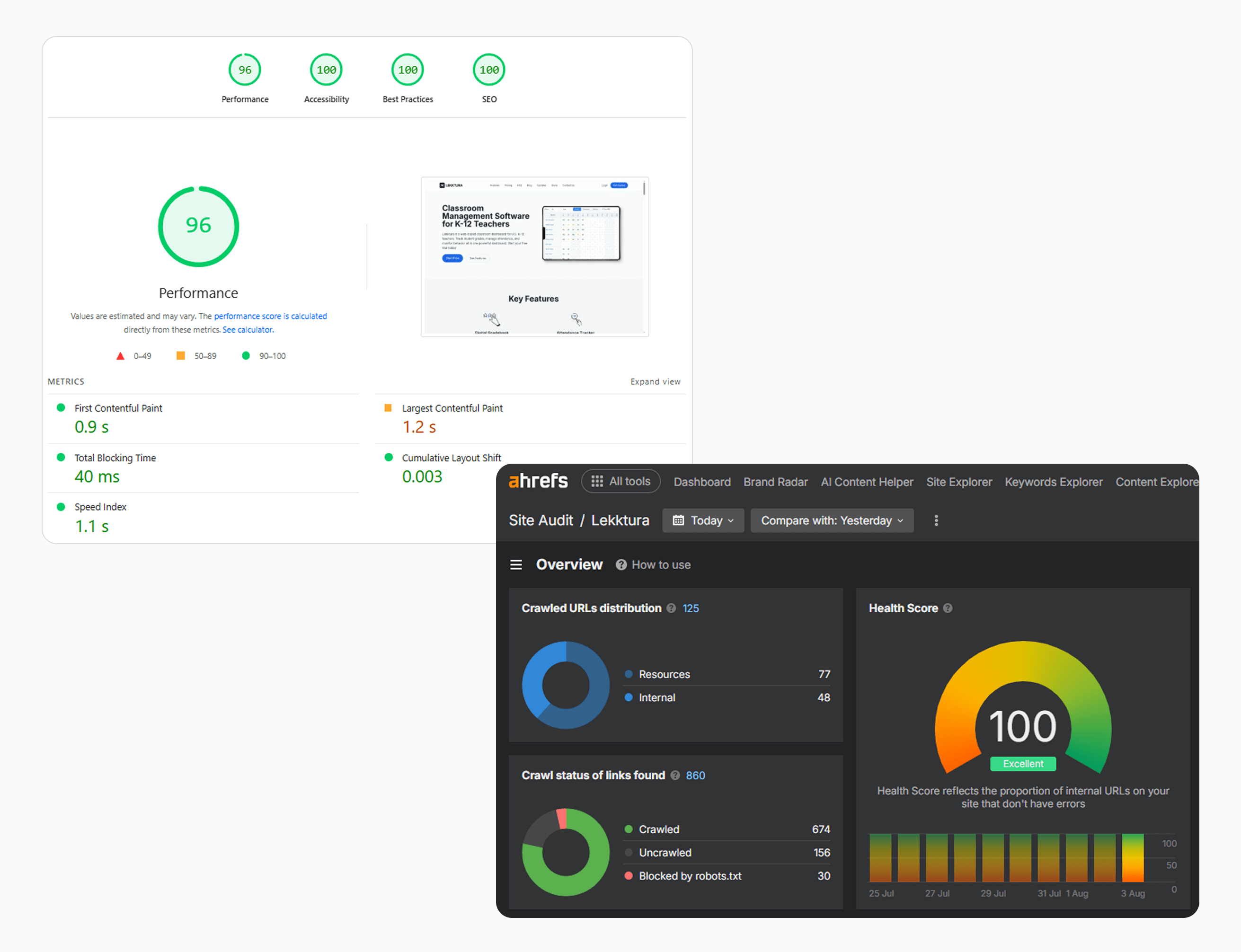This screenshot has width=1241, height=952.
Task: Open the All tools grid menu
Action: tap(620, 481)
